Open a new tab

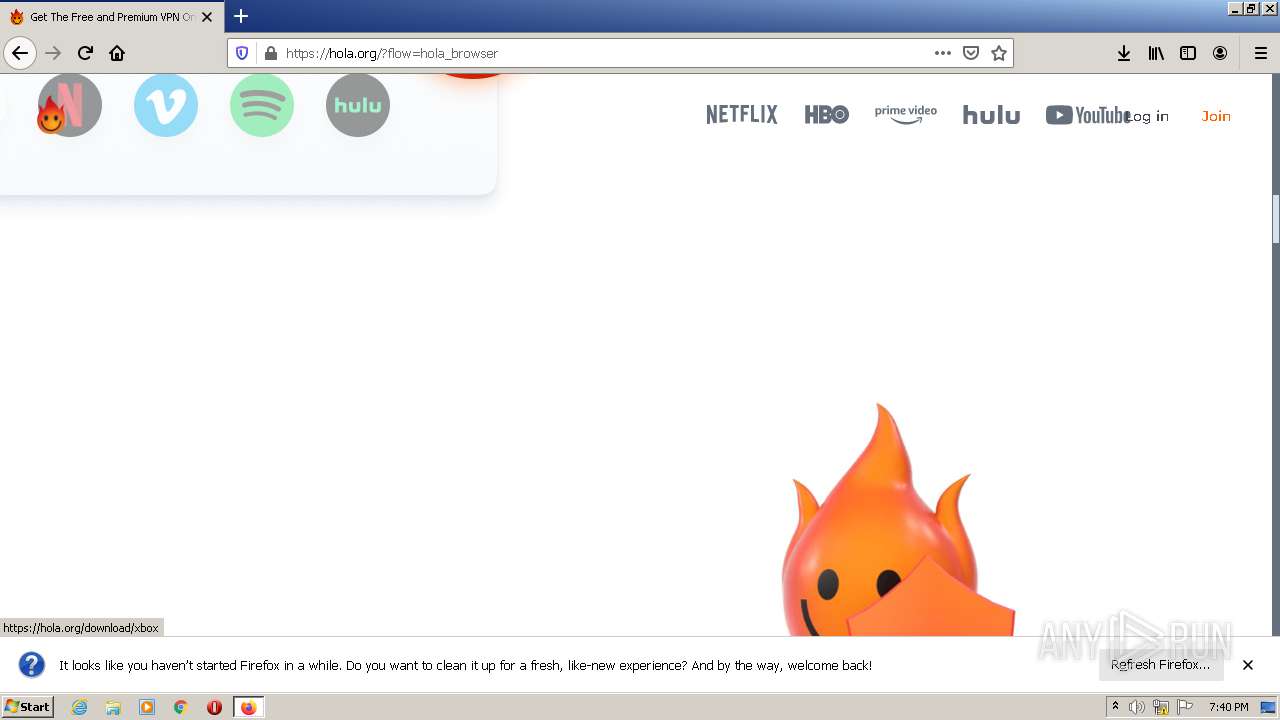click(241, 16)
